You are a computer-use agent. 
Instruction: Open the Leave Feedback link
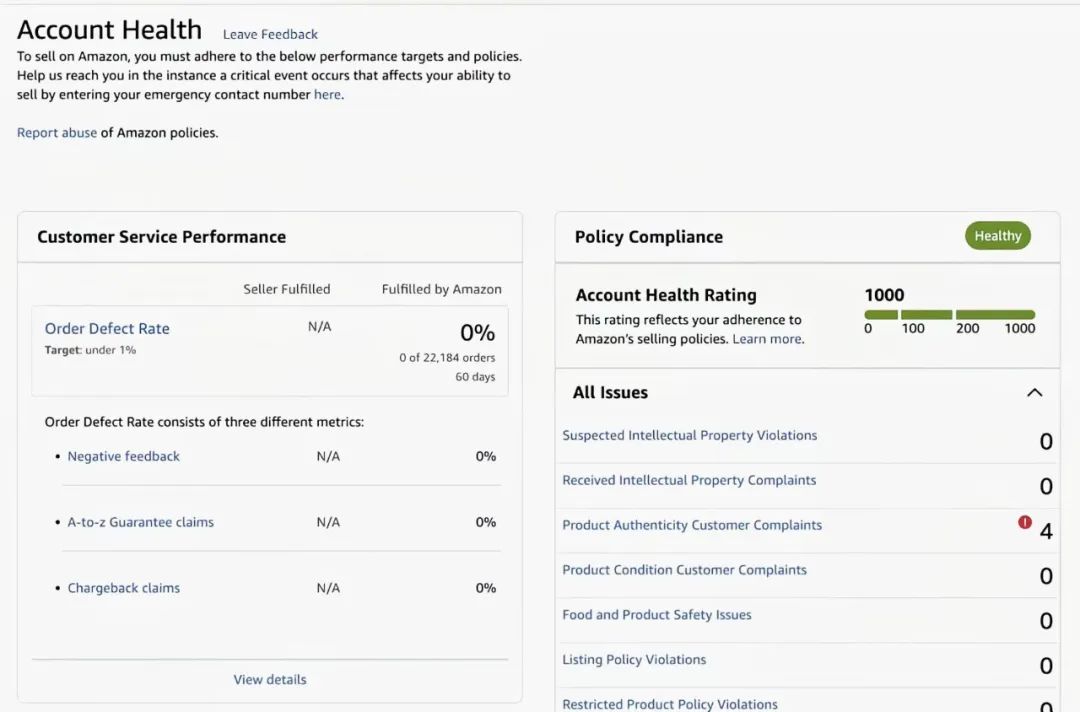coord(270,34)
